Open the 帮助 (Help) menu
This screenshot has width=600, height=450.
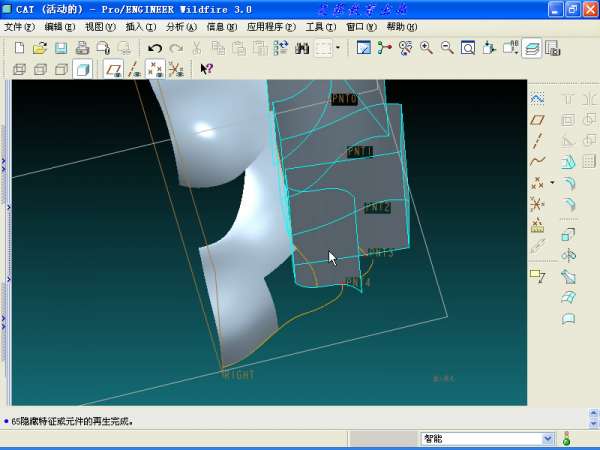click(401, 27)
